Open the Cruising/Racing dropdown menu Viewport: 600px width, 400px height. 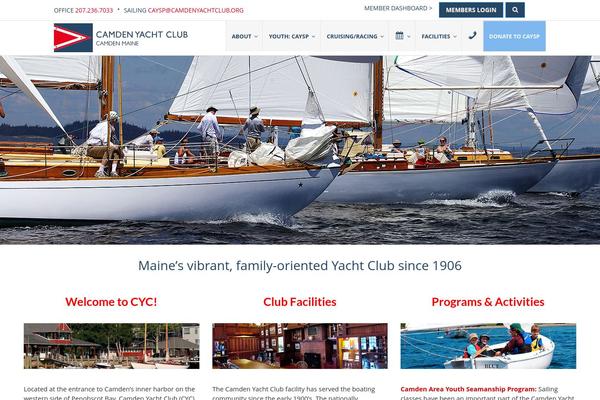pyautogui.click(x=355, y=36)
